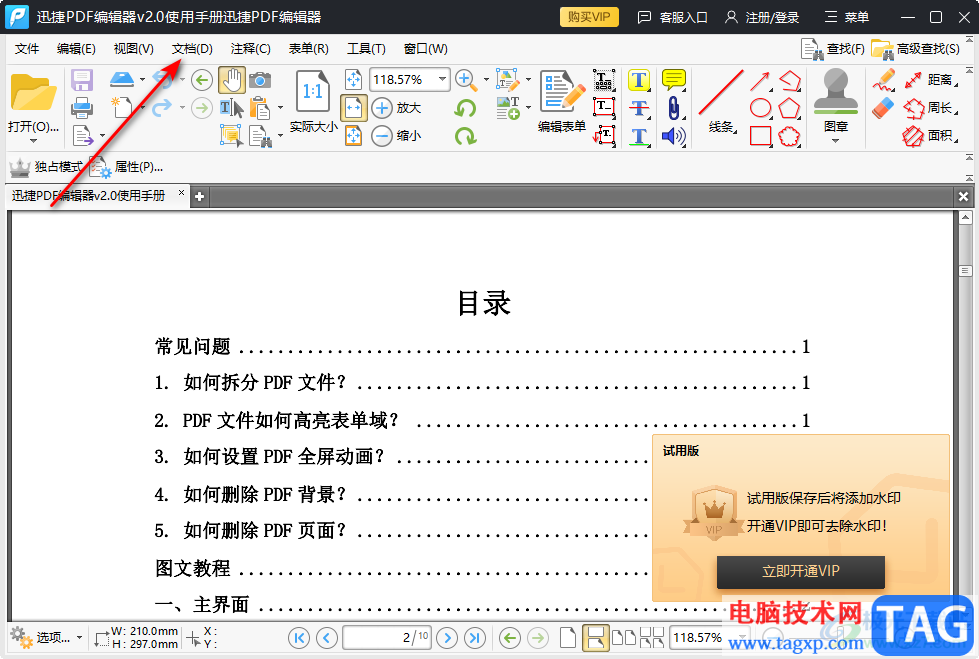Select the hand pan tool
The width and height of the screenshot is (979, 659).
(232, 81)
